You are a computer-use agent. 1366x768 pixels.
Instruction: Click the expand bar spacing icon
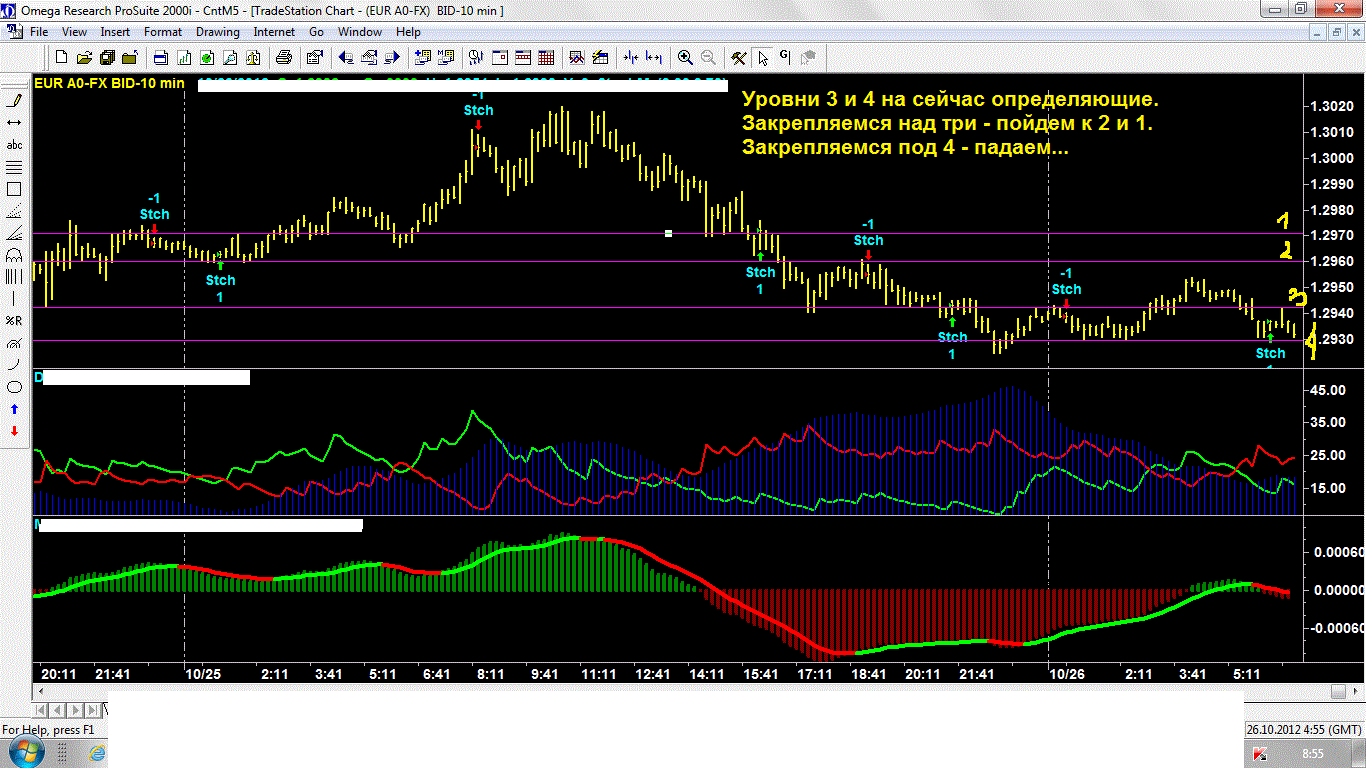[x=654, y=57]
